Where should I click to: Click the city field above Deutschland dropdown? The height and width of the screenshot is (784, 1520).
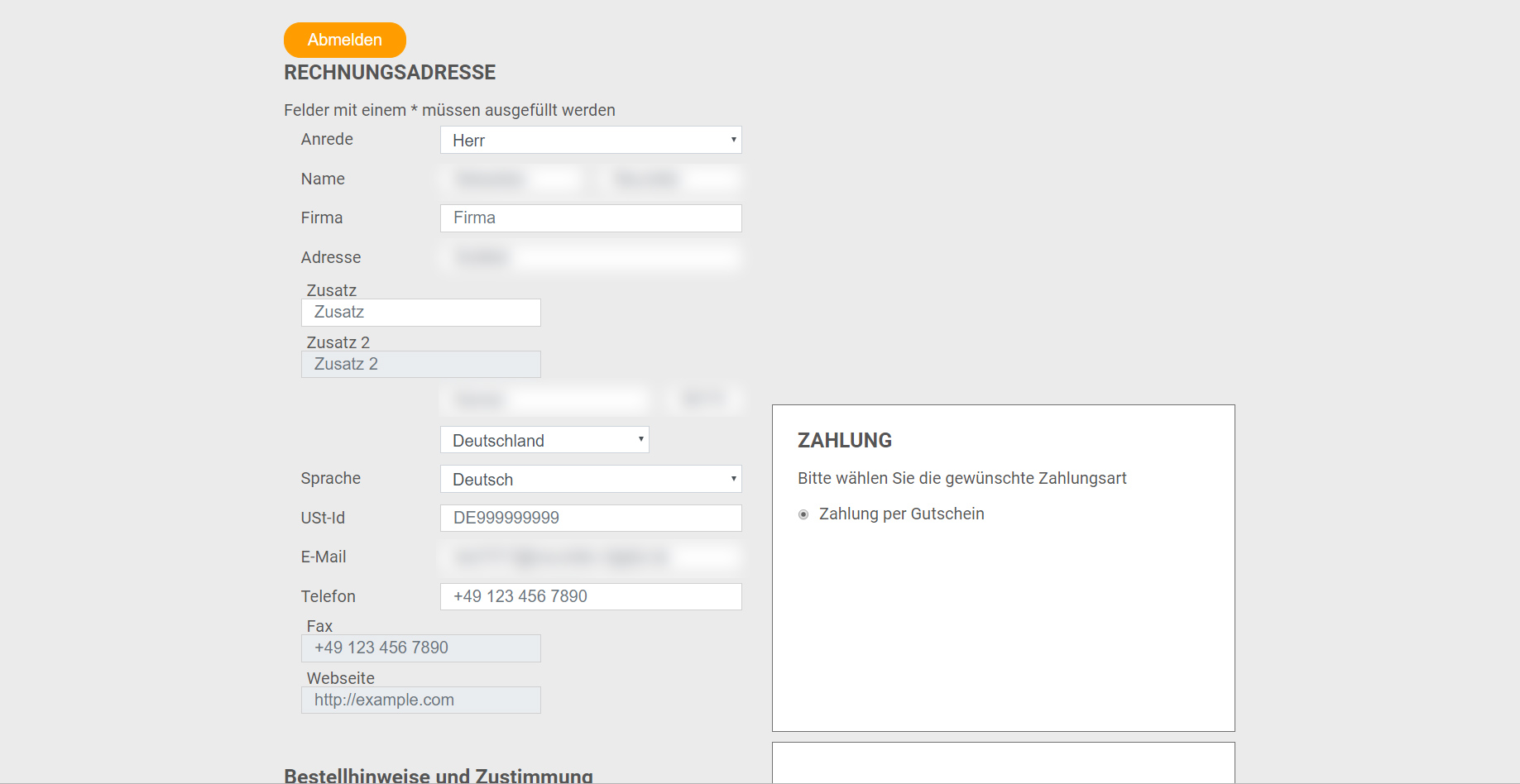(x=545, y=400)
